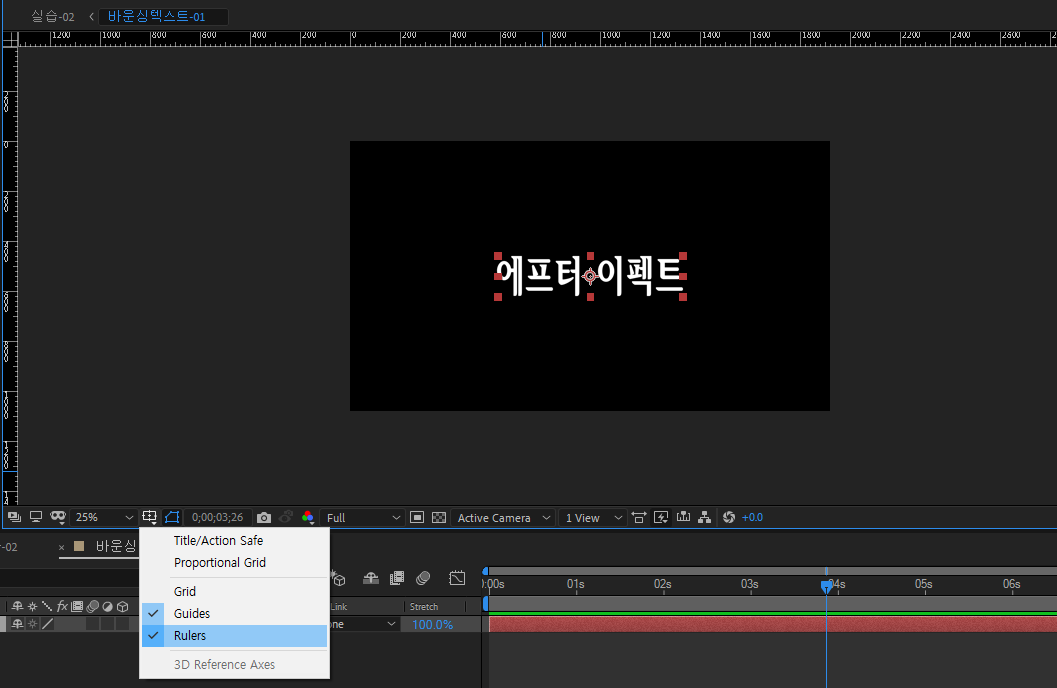This screenshot has height=688, width=1057.
Task: Click the +0.0 exposure value
Action: coord(752,518)
